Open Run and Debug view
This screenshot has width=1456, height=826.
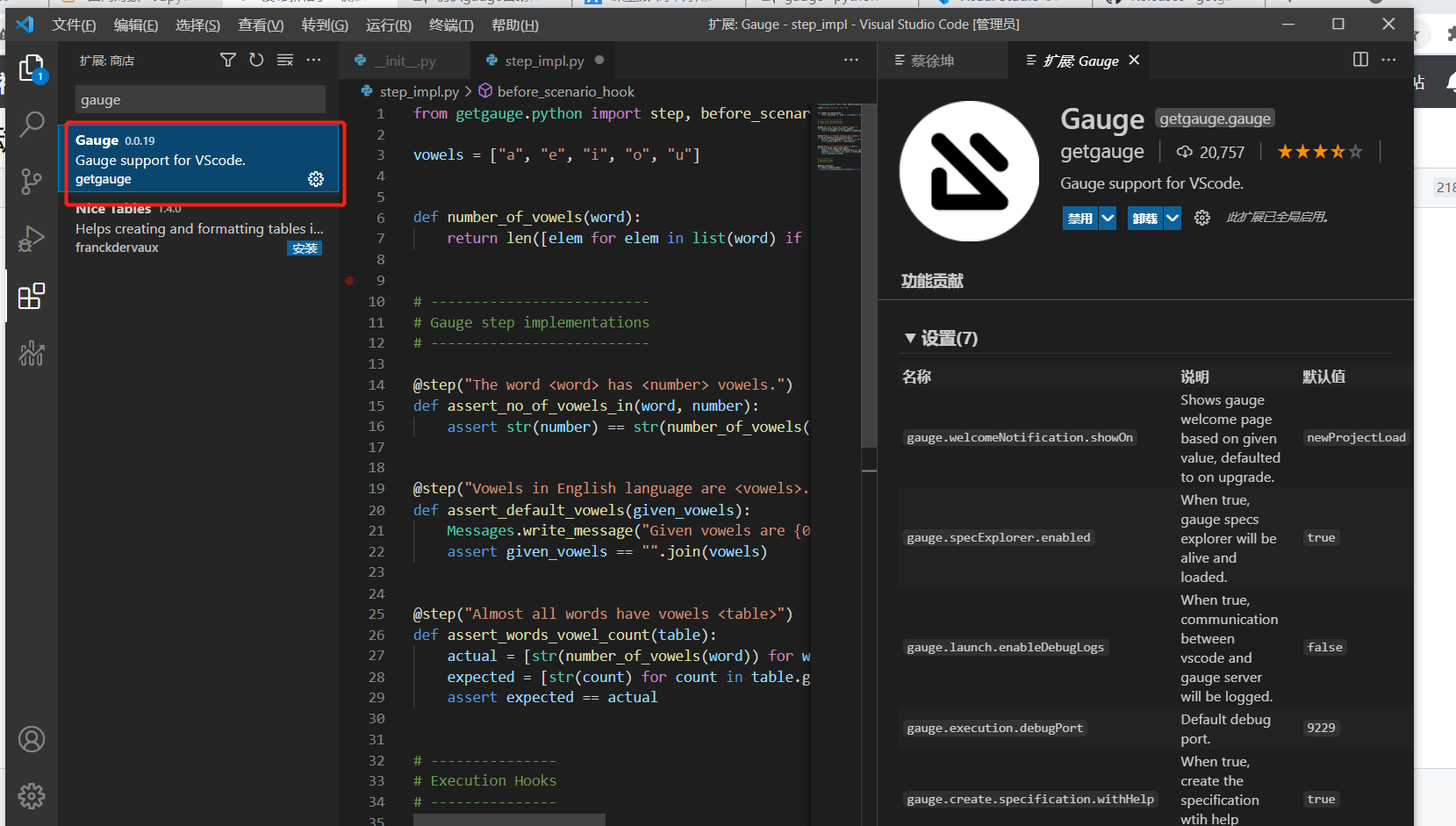[x=32, y=239]
